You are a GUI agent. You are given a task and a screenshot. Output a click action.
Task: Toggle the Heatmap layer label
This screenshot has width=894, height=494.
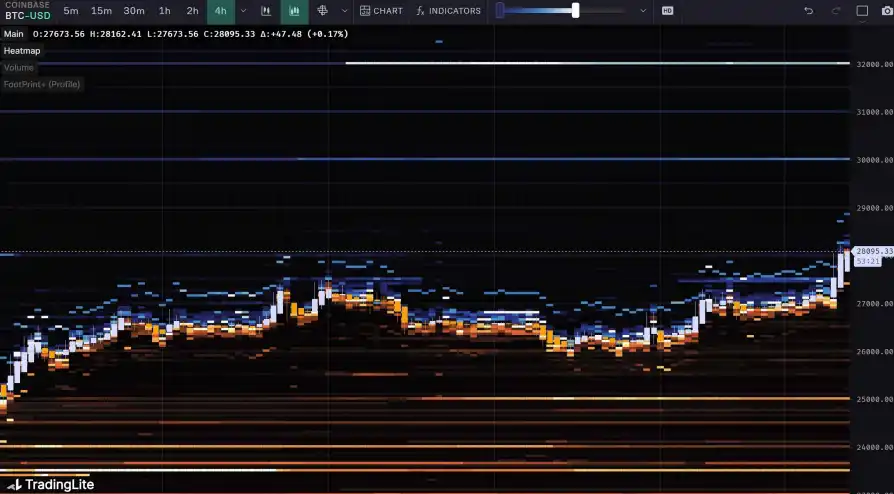point(22,50)
